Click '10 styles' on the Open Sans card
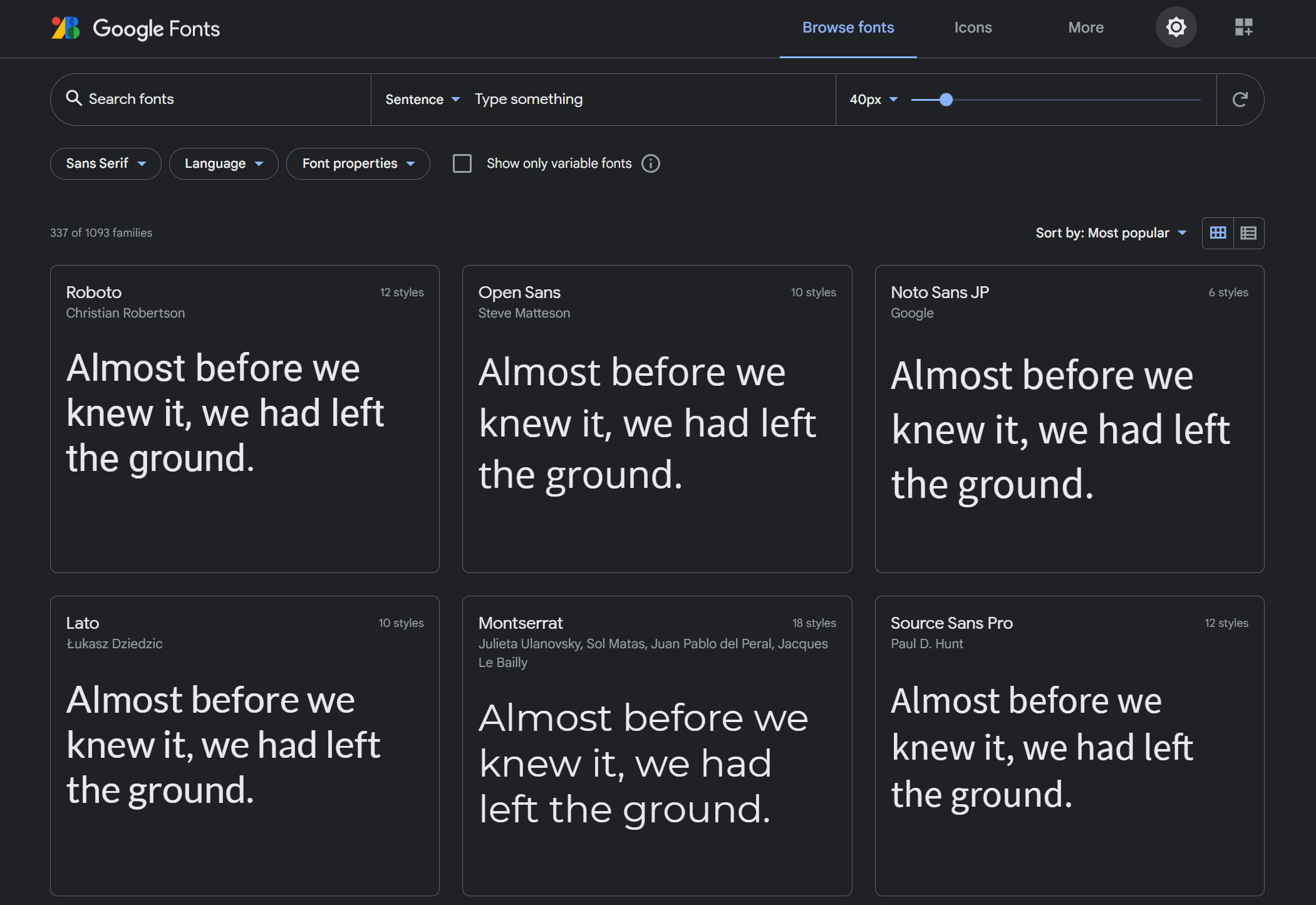Screen dimensions: 1316x905 [813, 292]
